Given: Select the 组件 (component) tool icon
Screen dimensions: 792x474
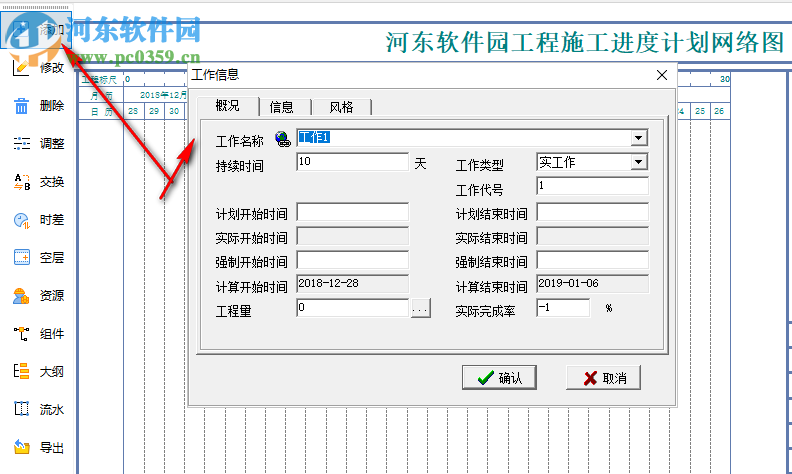Looking at the screenshot, I should click(x=21, y=334).
